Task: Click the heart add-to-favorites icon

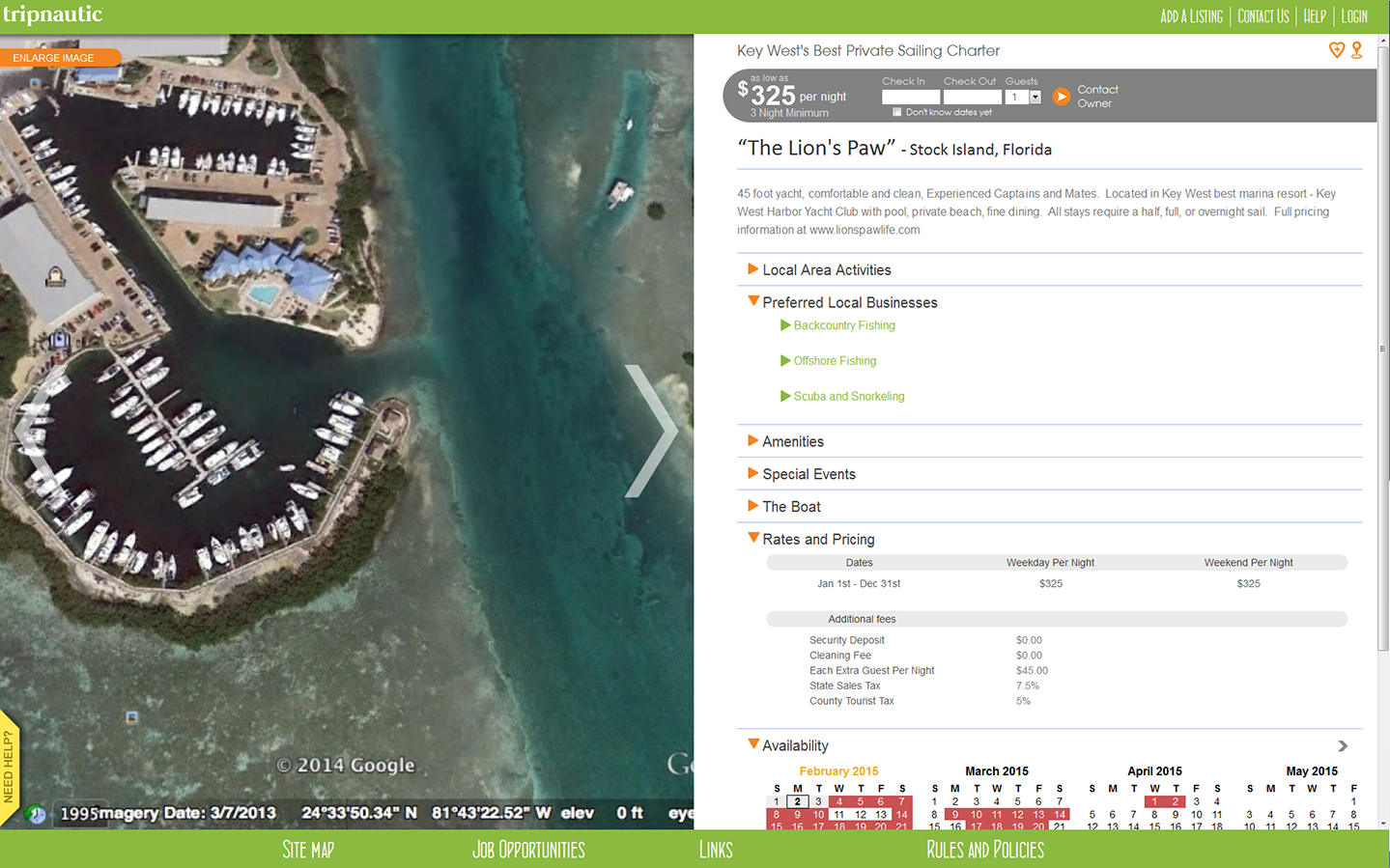Action: [x=1336, y=50]
